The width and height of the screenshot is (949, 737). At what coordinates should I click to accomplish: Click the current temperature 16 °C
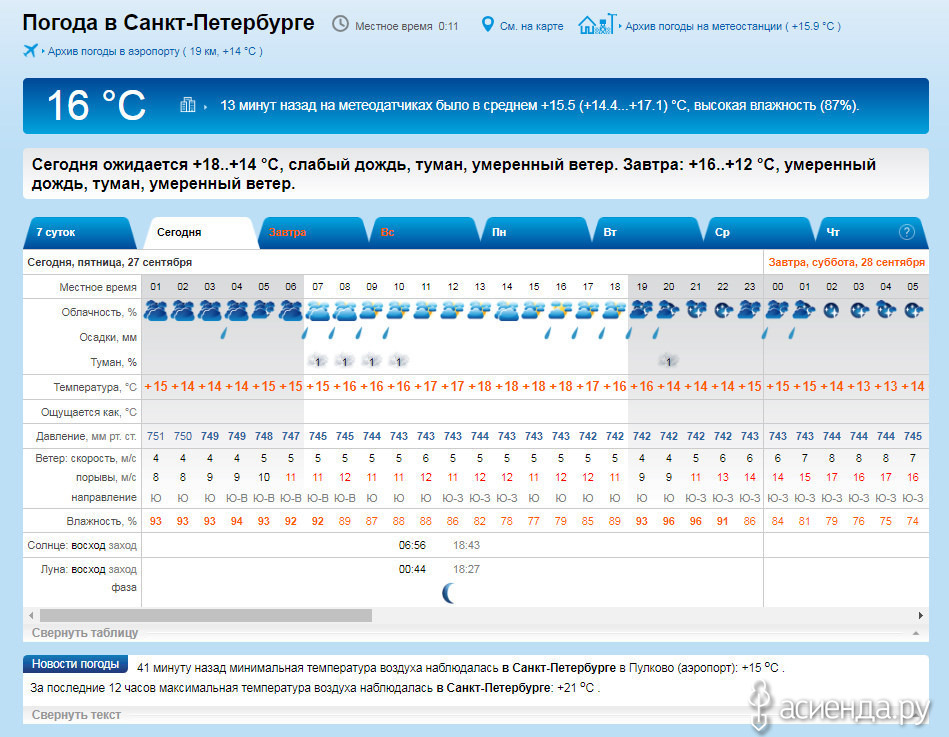tap(96, 105)
